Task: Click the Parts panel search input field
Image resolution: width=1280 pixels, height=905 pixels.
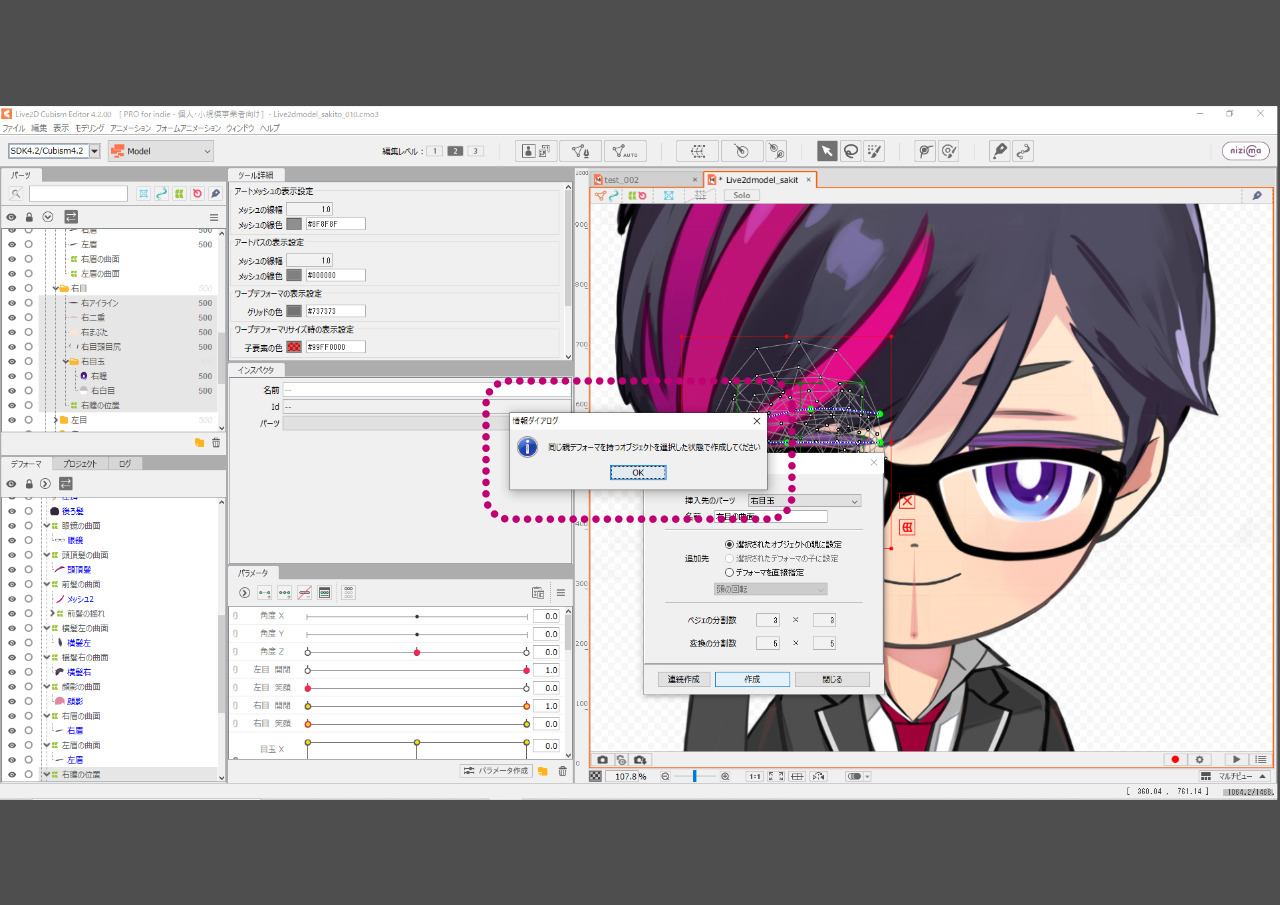Action: (78, 194)
